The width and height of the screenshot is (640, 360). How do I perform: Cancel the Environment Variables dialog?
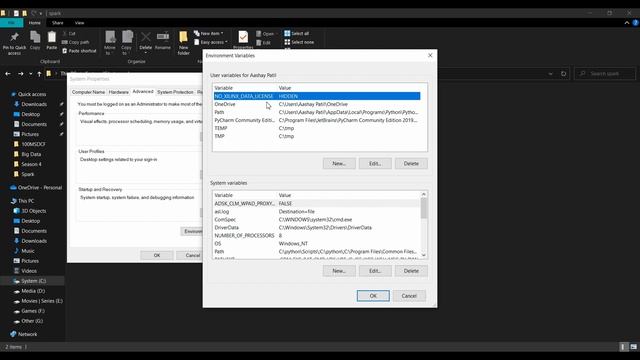coord(409,296)
